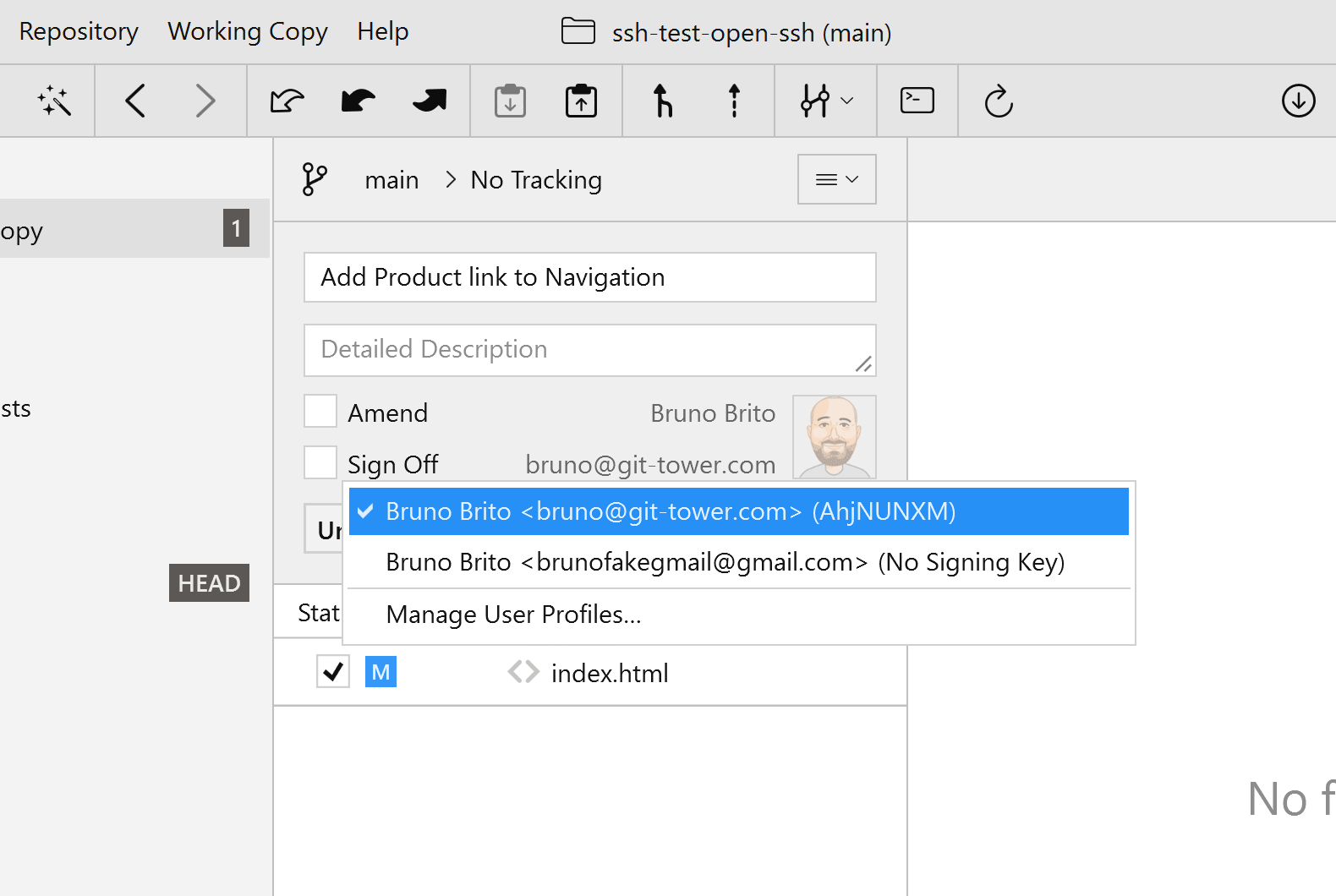The width and height of the screenshot is (1336, 896).
Task: Open the Working Copy menu
Action: point(247,31)
